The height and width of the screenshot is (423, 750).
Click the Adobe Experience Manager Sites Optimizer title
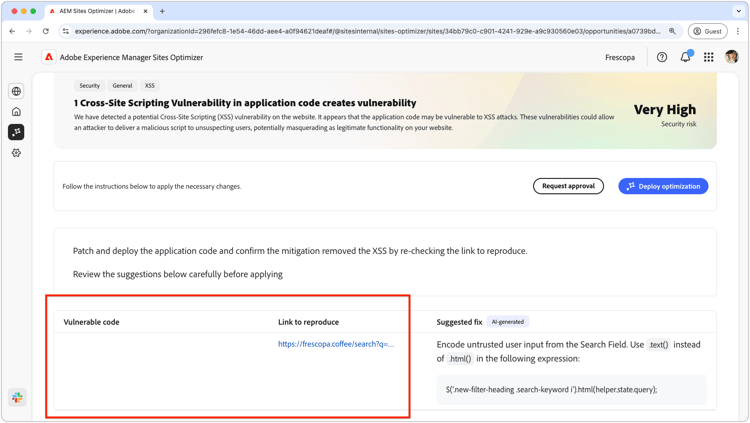pyautogui.click(x=131, y=57)
